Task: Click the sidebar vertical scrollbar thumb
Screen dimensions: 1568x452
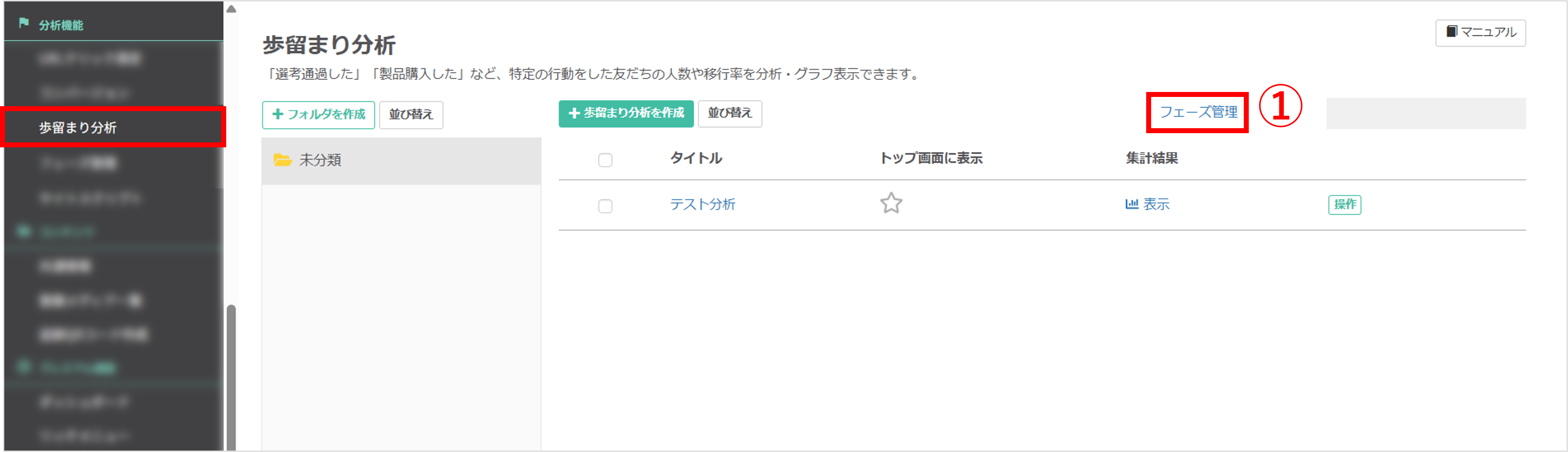Action: [231, 377]
